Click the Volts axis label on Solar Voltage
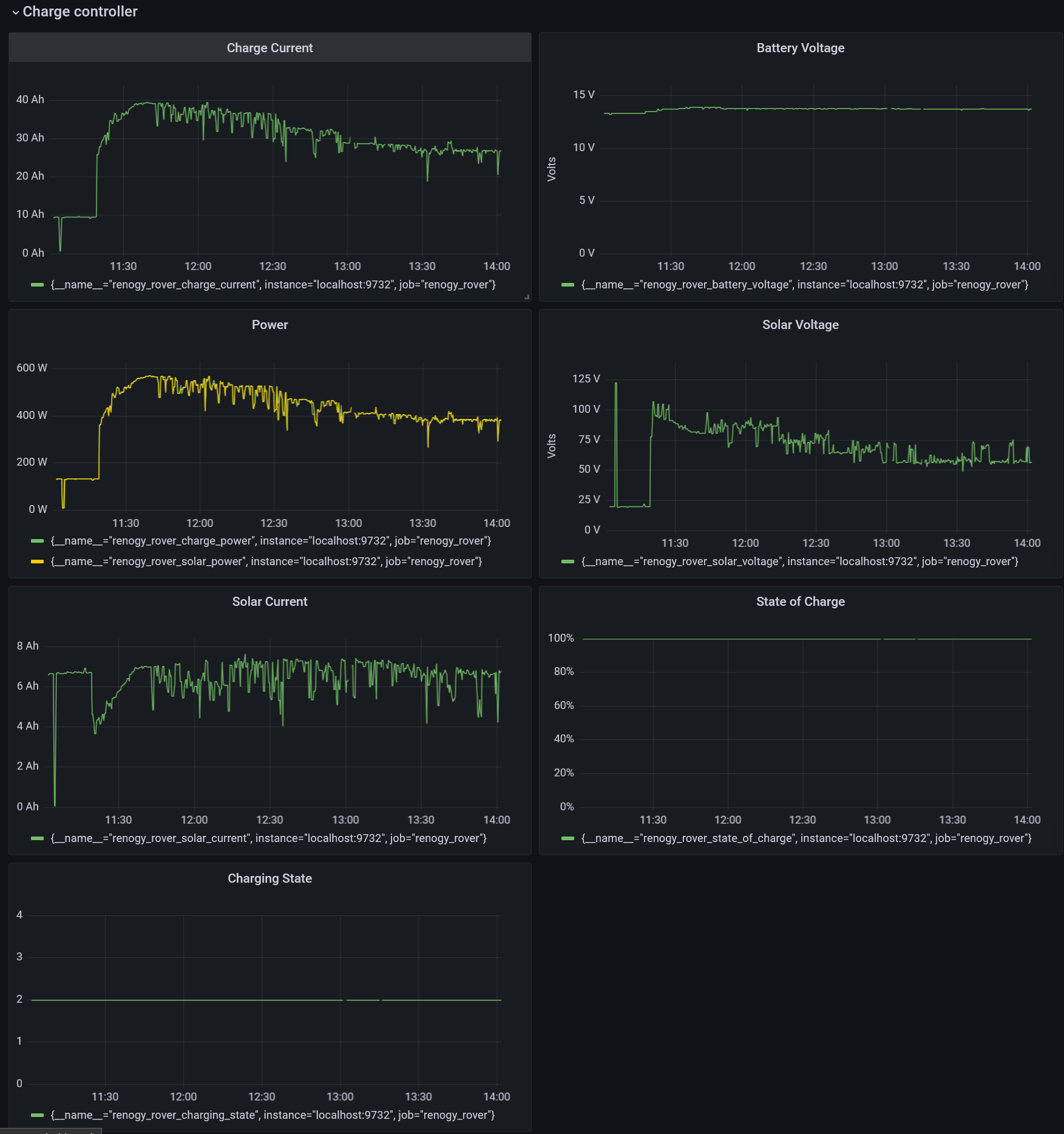The image size is (1064, 1134). pos(552,446)
